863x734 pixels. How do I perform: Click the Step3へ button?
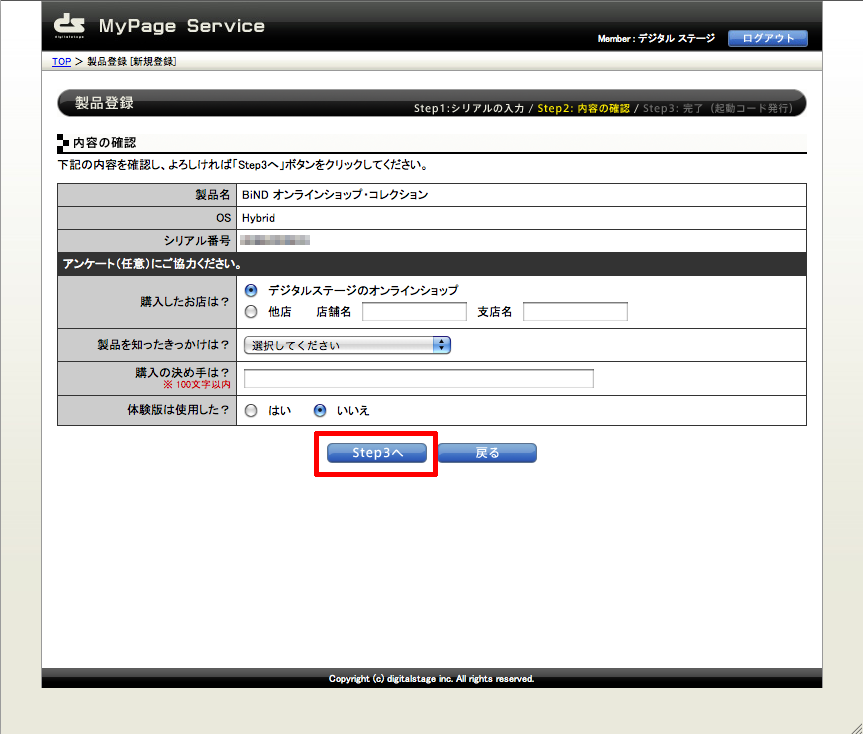[x=377, y=453]
